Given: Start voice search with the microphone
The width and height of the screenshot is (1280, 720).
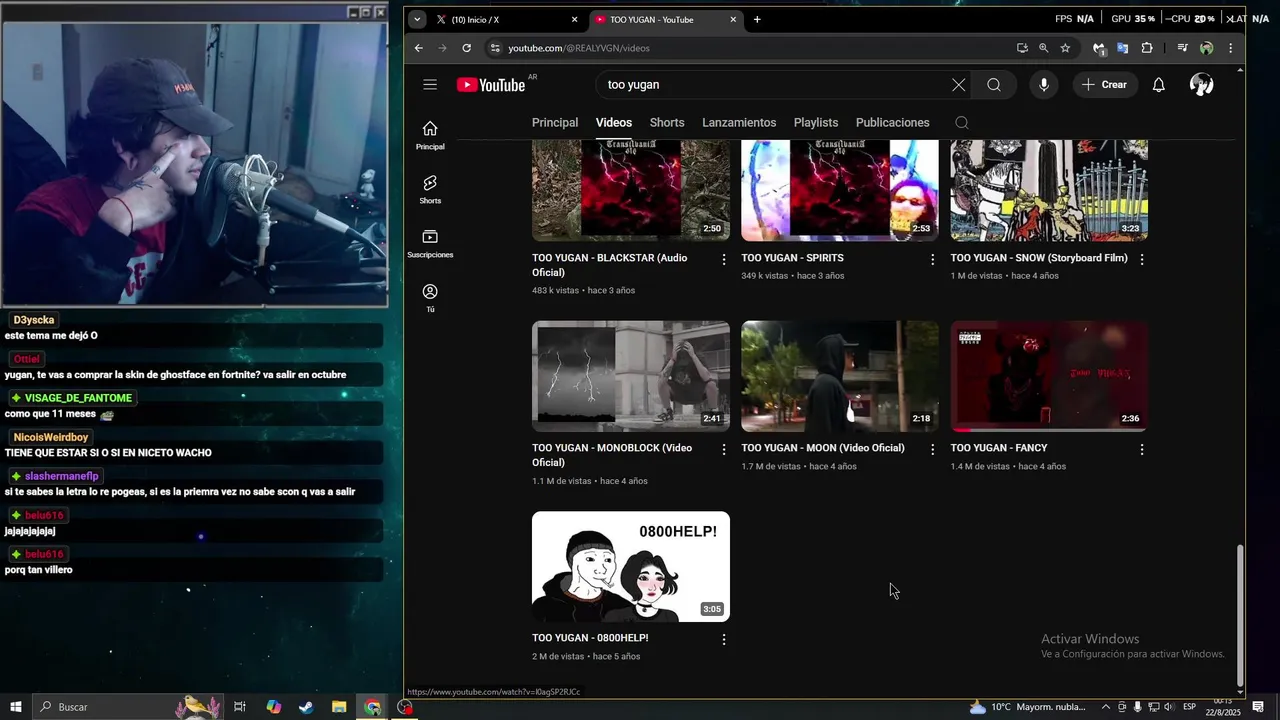Looking at the screenshot, I should coord(1044,85).
